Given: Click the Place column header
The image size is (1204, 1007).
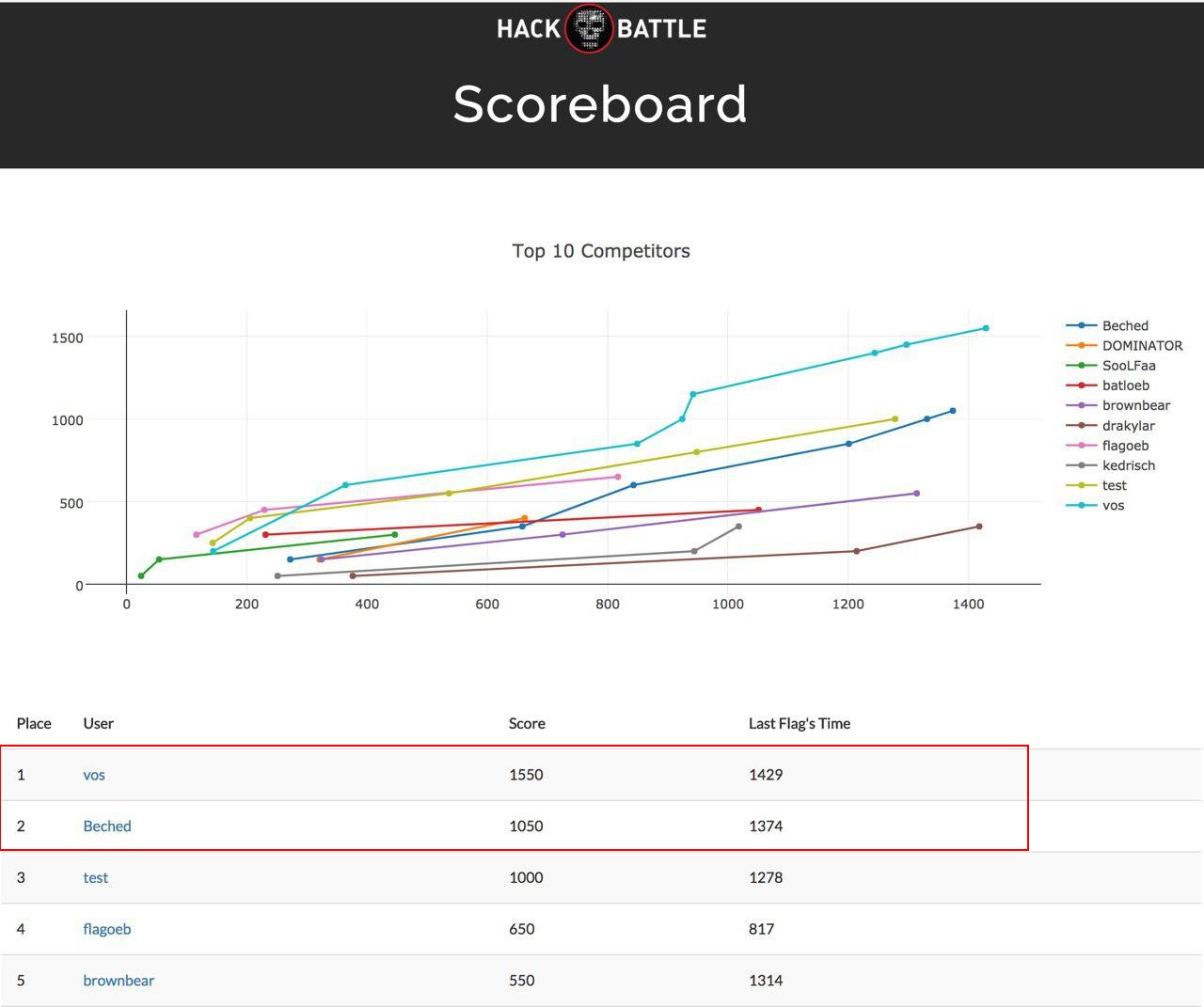Looking at the screenshot, I should click(34, 723).
